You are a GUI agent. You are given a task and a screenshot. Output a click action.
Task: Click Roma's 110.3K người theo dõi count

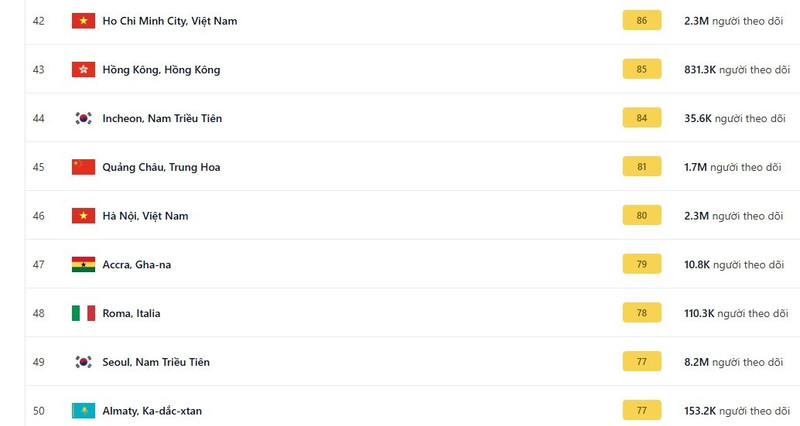(x=734, y=313)
